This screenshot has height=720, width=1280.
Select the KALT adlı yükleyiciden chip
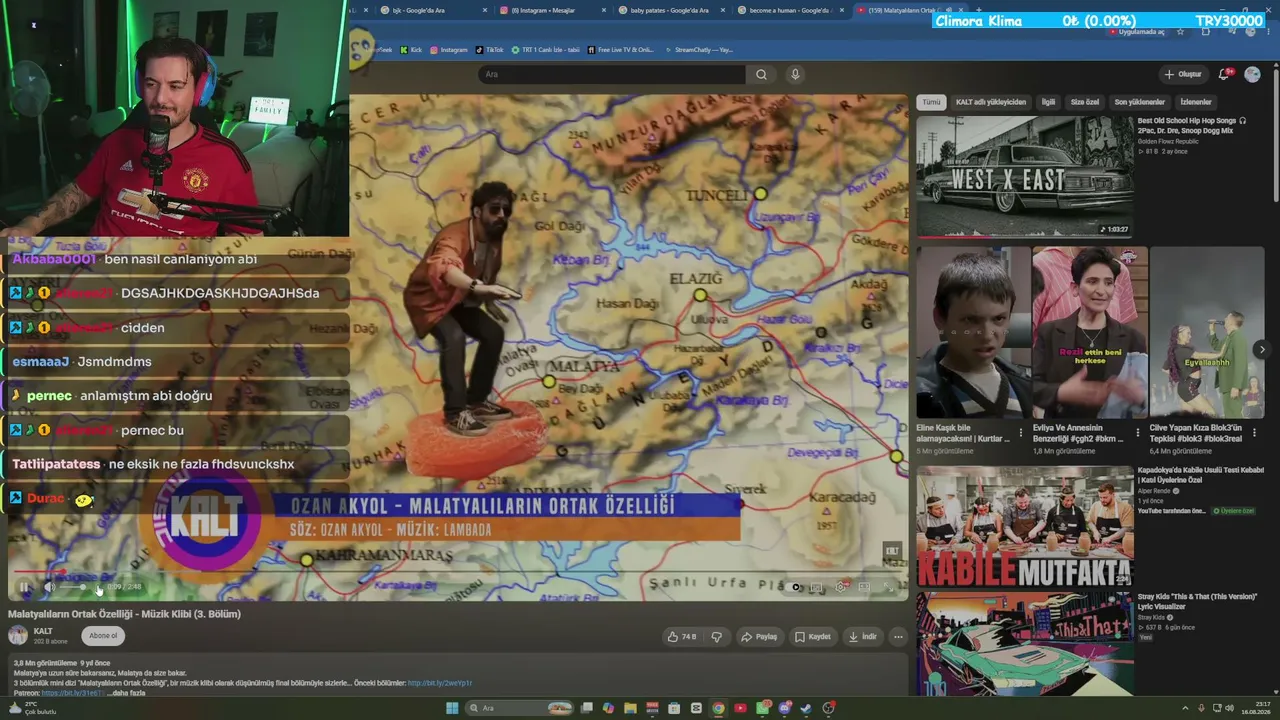click(991, 102)
